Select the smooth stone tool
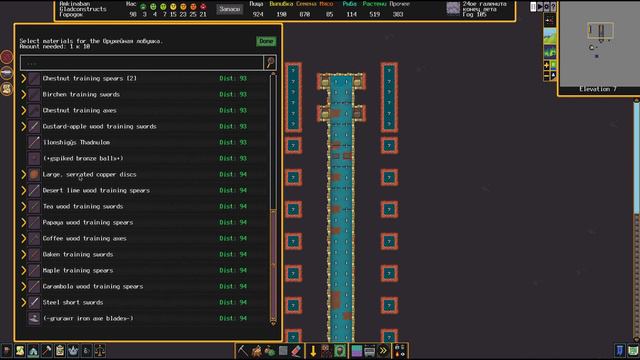The height and width of the screenshot is (360, 640). [283, 351]
